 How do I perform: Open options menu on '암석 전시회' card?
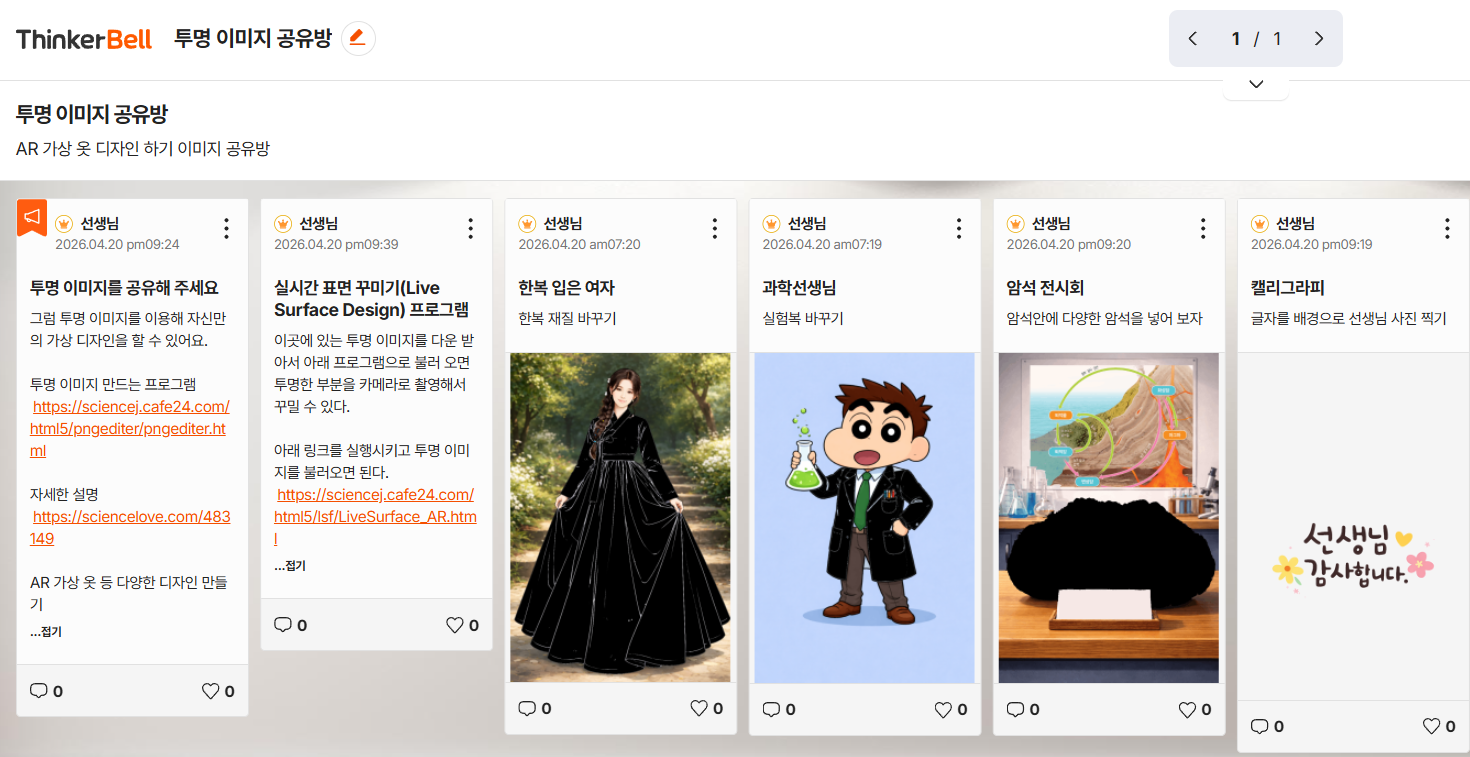tap(1202, 229)
